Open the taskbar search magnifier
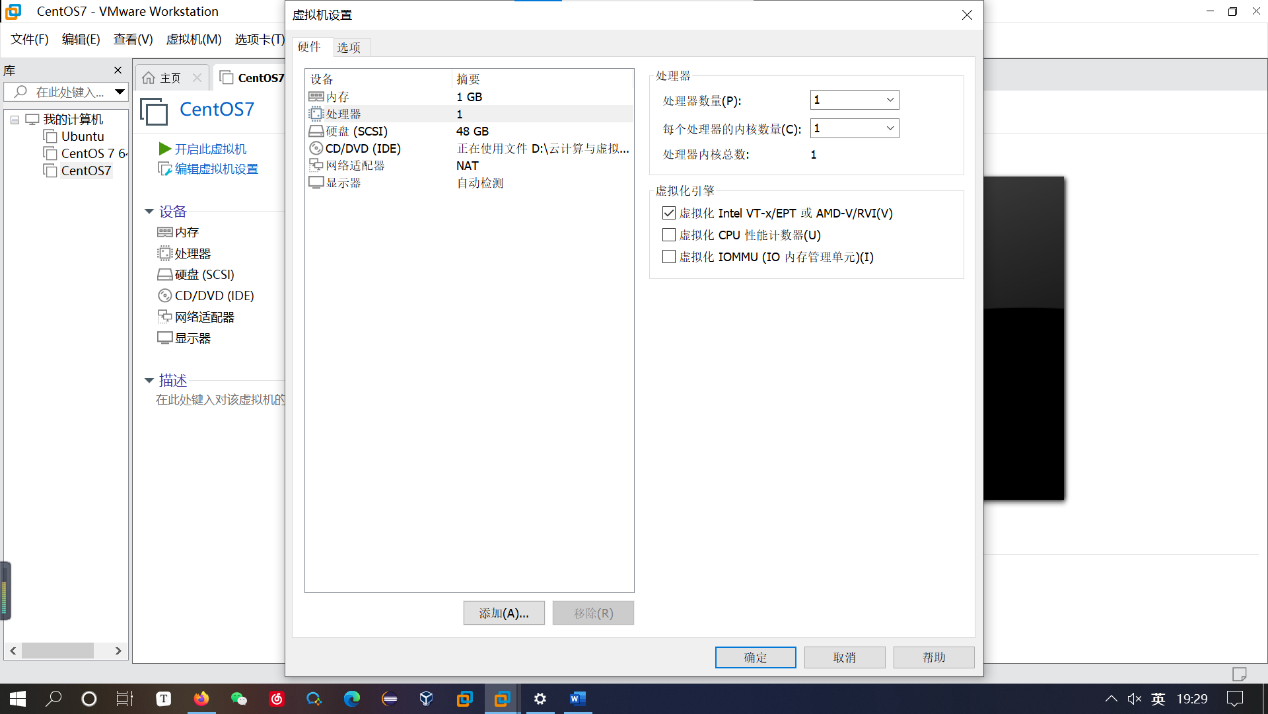The height and width of the screenshot is (714, 1268). click(x=54, y=699)
